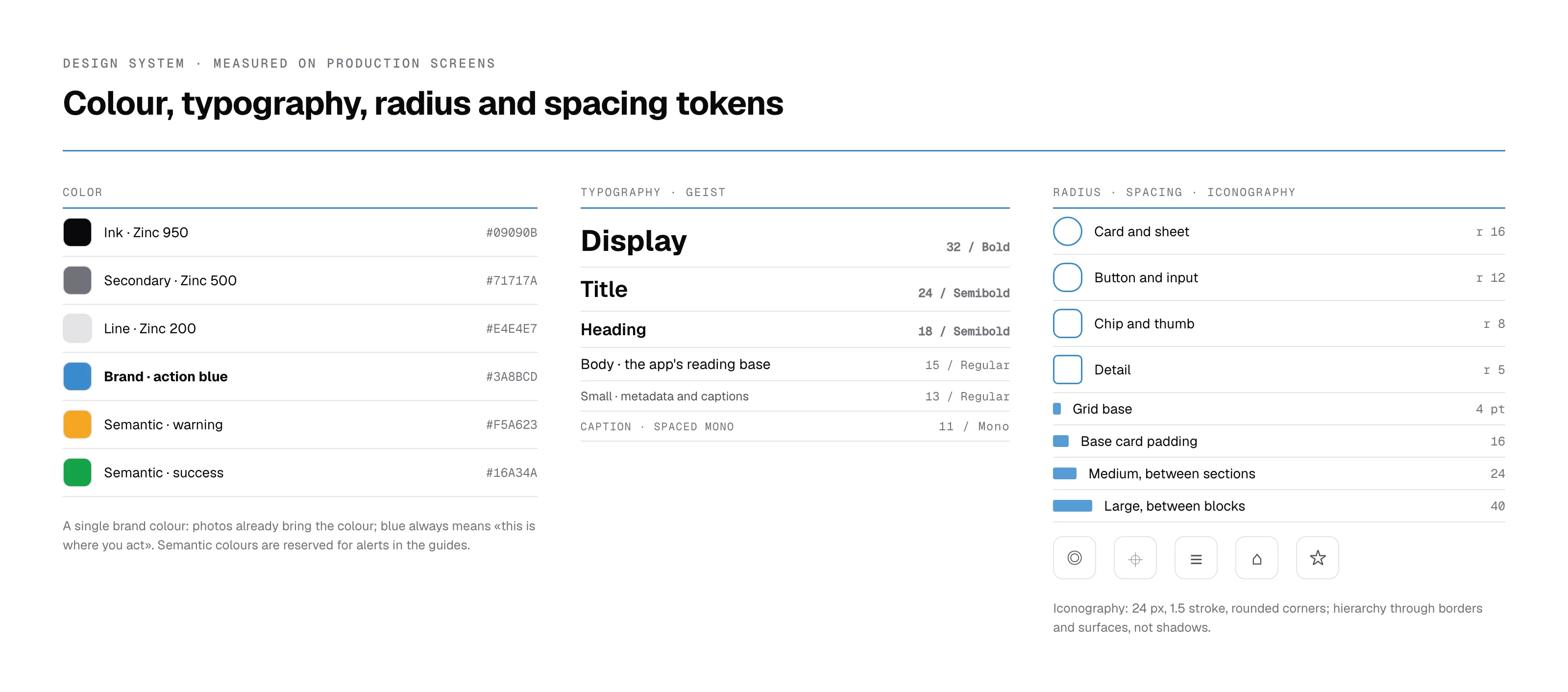
Task: Click the Card and sheet radius shape
Action: (x=1068, y=231)
